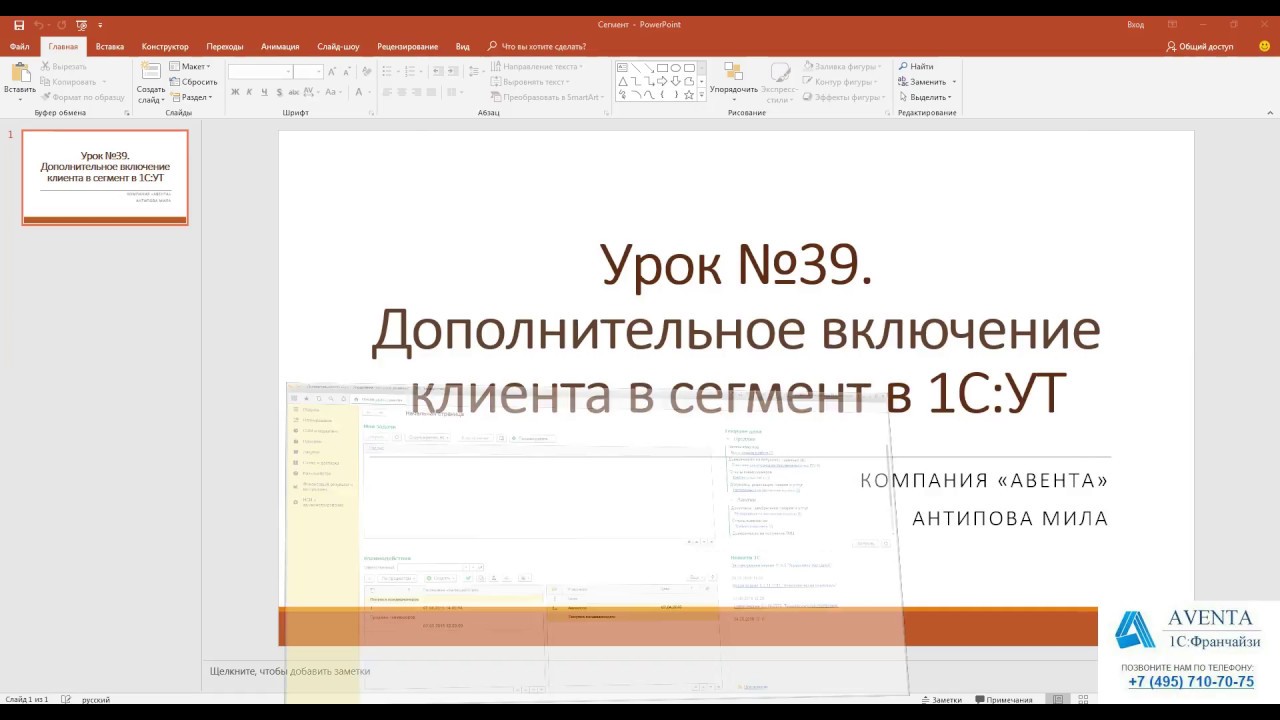Toggle italic К formatting
This screenshot has height=720, width=1280.
click(x=250, y=92)
